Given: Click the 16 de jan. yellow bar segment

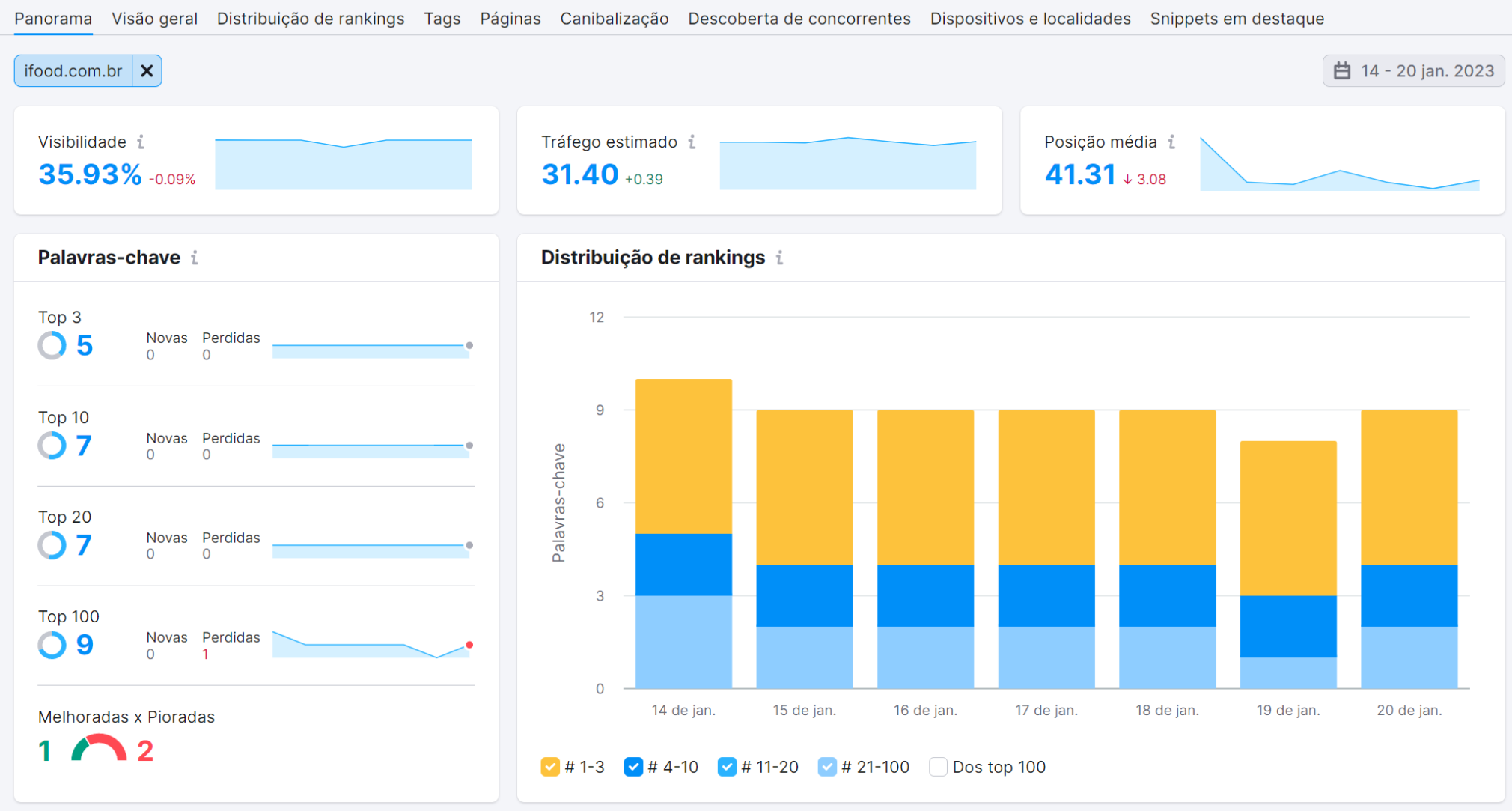Looking at the screenshot, I should [x=926, y=487].
